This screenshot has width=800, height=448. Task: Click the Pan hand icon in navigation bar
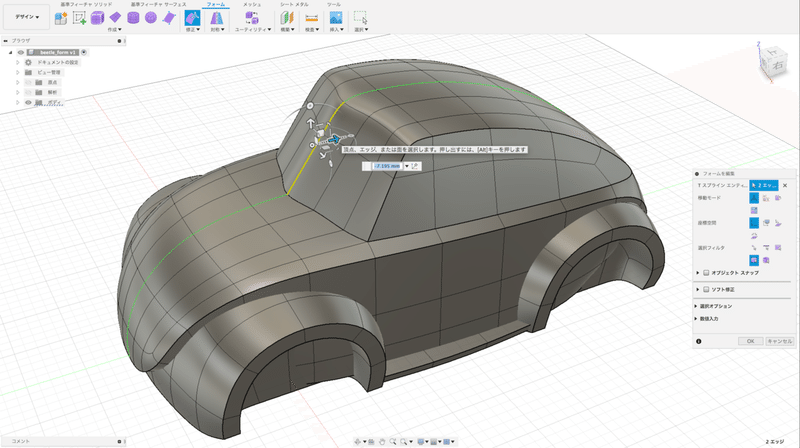[x=384, y=440]
